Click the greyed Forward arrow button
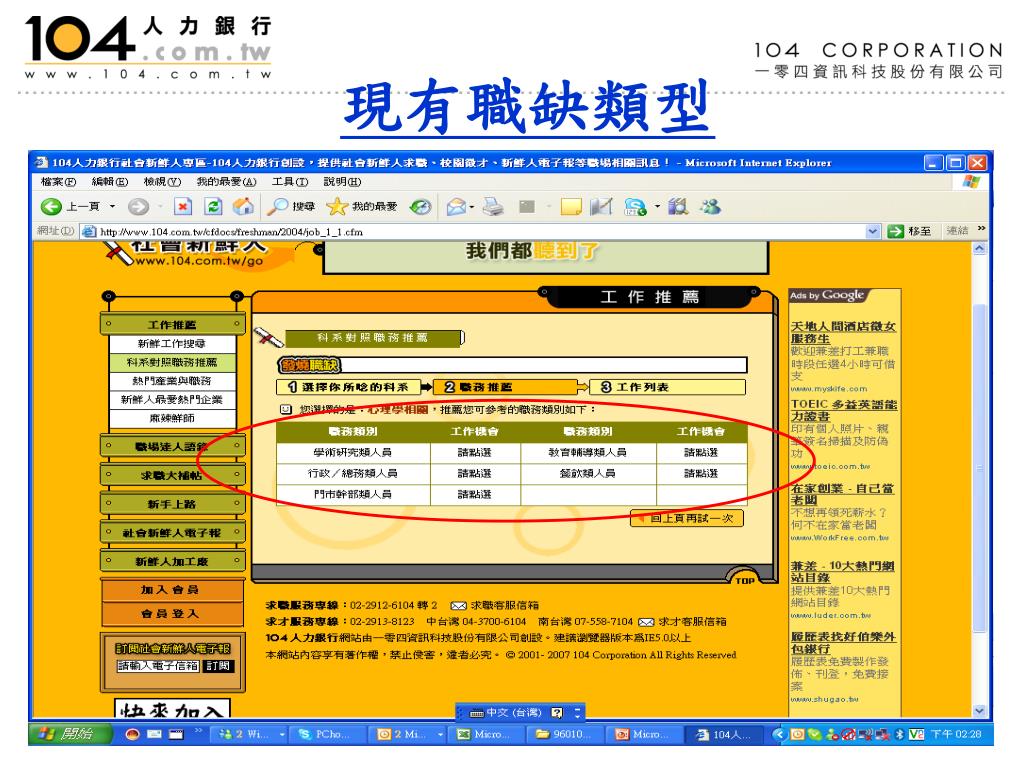1024x768 pixels. point(138,207)
